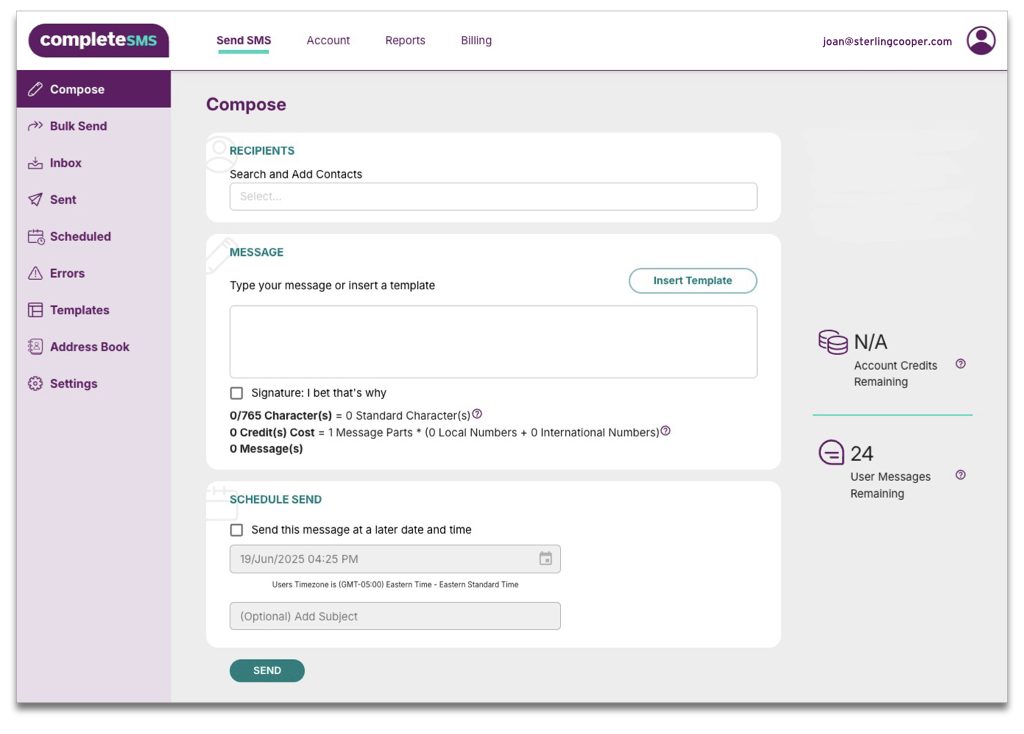Image resolution: width=1024 pixels, height=734 pixels.
Task: View Errors in the sidebar
Action: [x=93, y=273]
